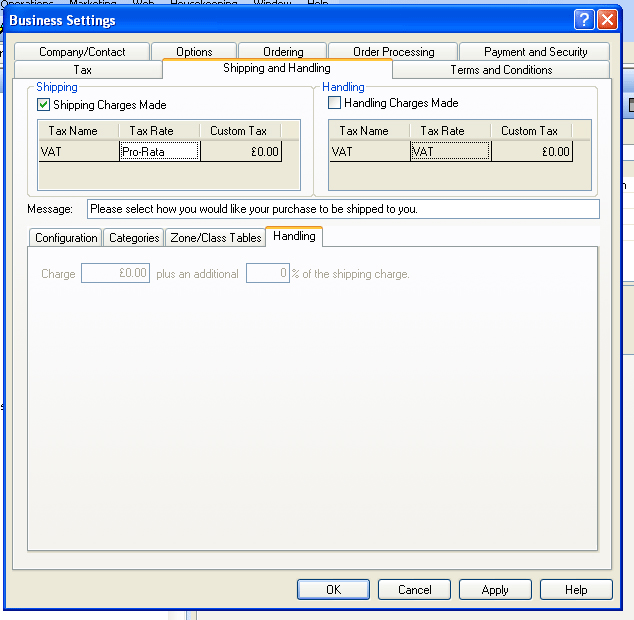Open the handling VAT tax rate cell

(x=450, y=152)
